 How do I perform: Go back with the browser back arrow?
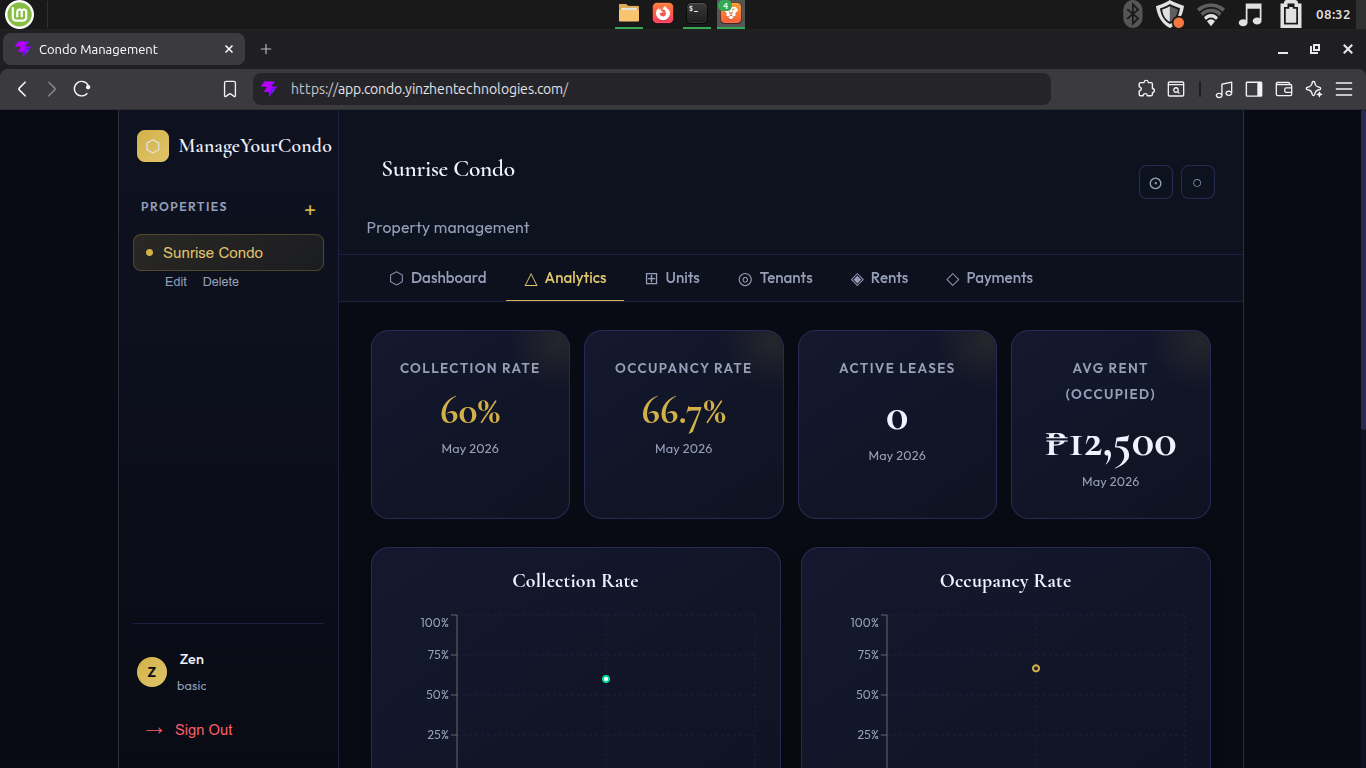[22, 89]
